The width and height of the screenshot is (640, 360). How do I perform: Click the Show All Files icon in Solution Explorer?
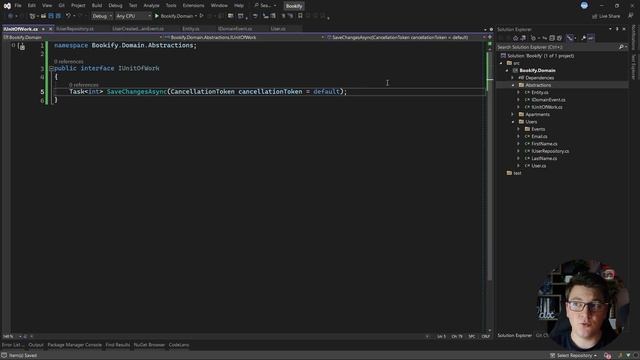point(560,38)
